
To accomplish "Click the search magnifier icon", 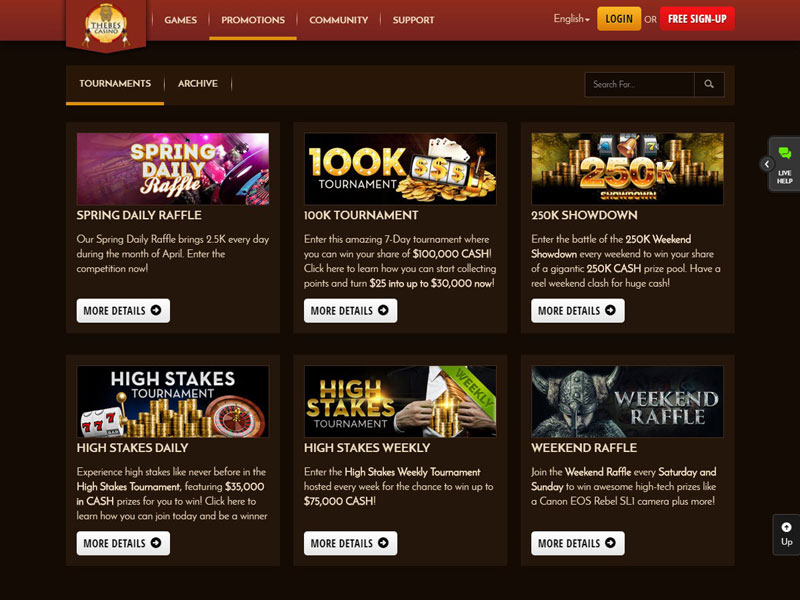I will click(709, 84).
